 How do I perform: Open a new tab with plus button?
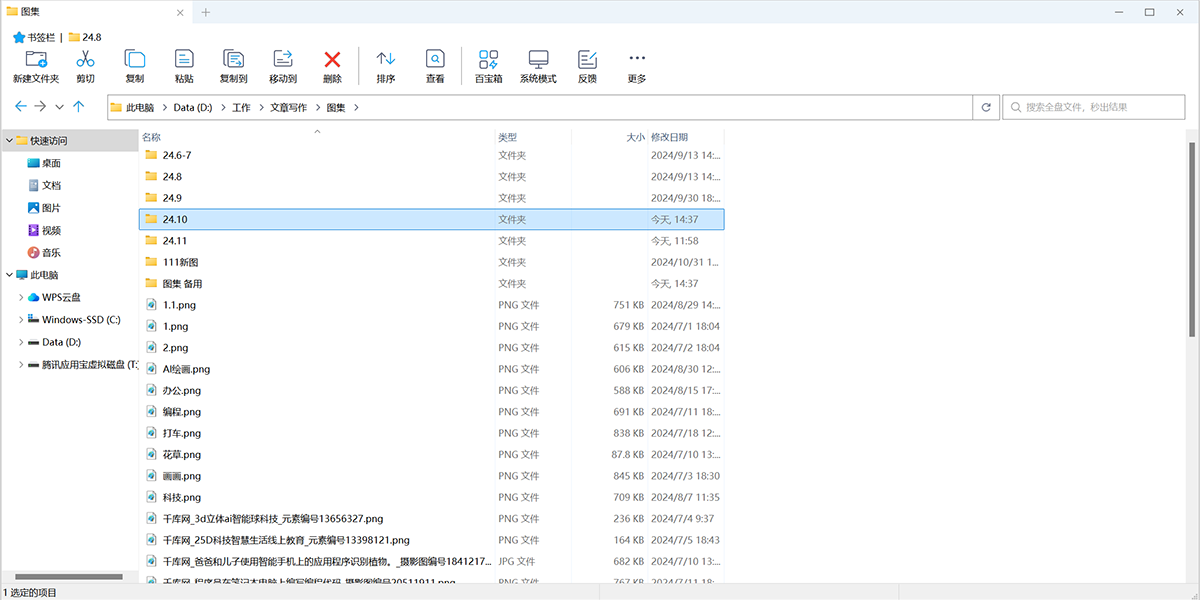tap(206, 12)
